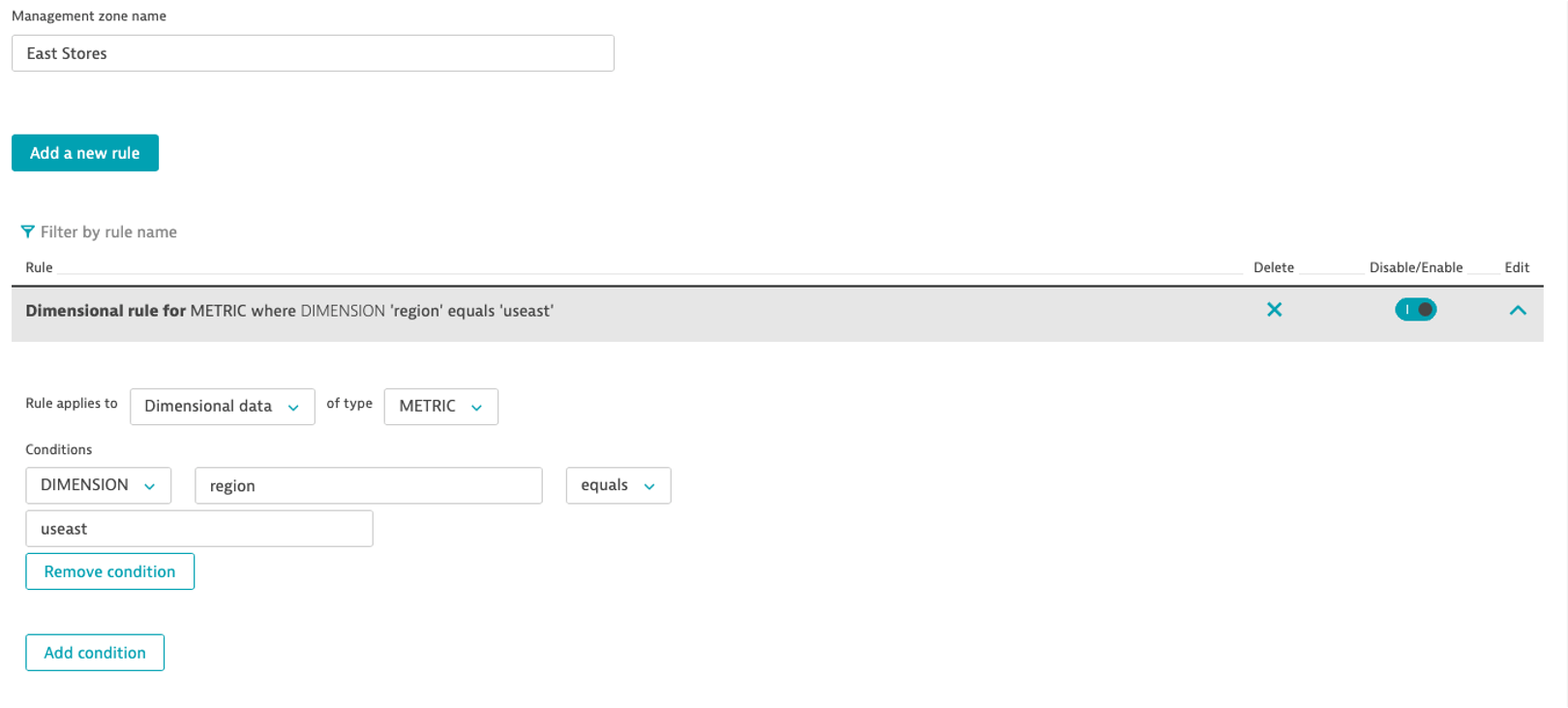The image size is (1568, 708).
Task: Toggle the rule Disable/Enable switch
Action: (x=1415, y=310)
